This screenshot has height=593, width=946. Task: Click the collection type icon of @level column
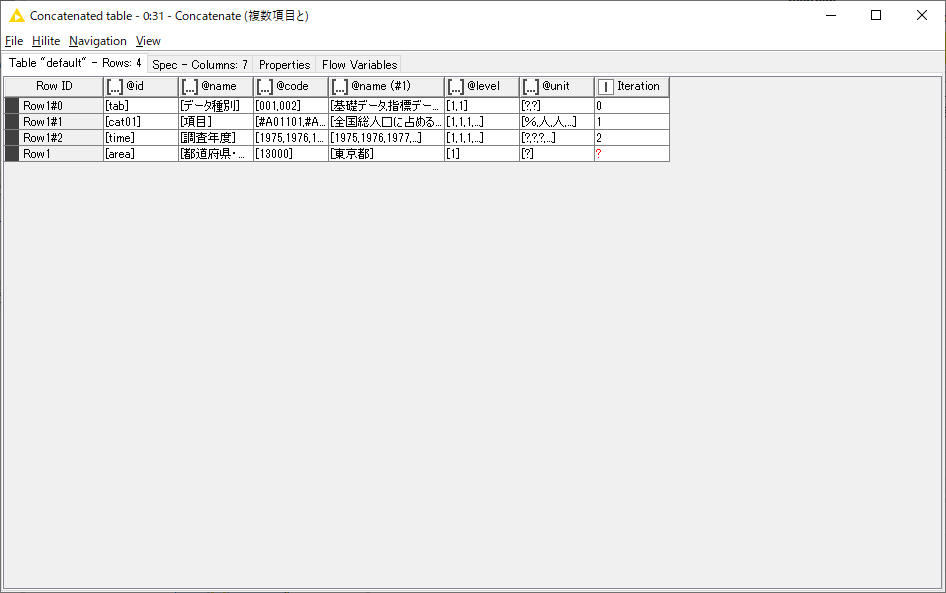tap(456, 87)
